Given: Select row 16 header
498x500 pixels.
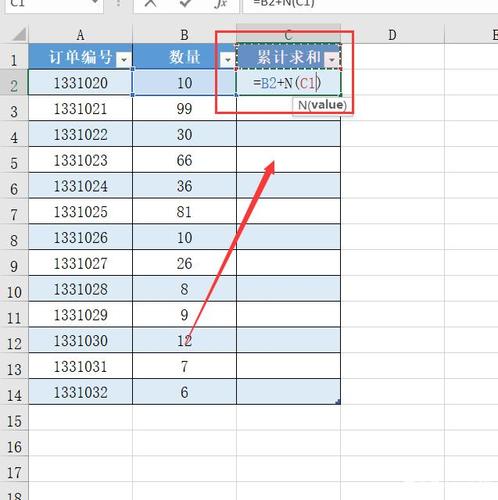Looking at the screenshot, I should tap(14, 444).
